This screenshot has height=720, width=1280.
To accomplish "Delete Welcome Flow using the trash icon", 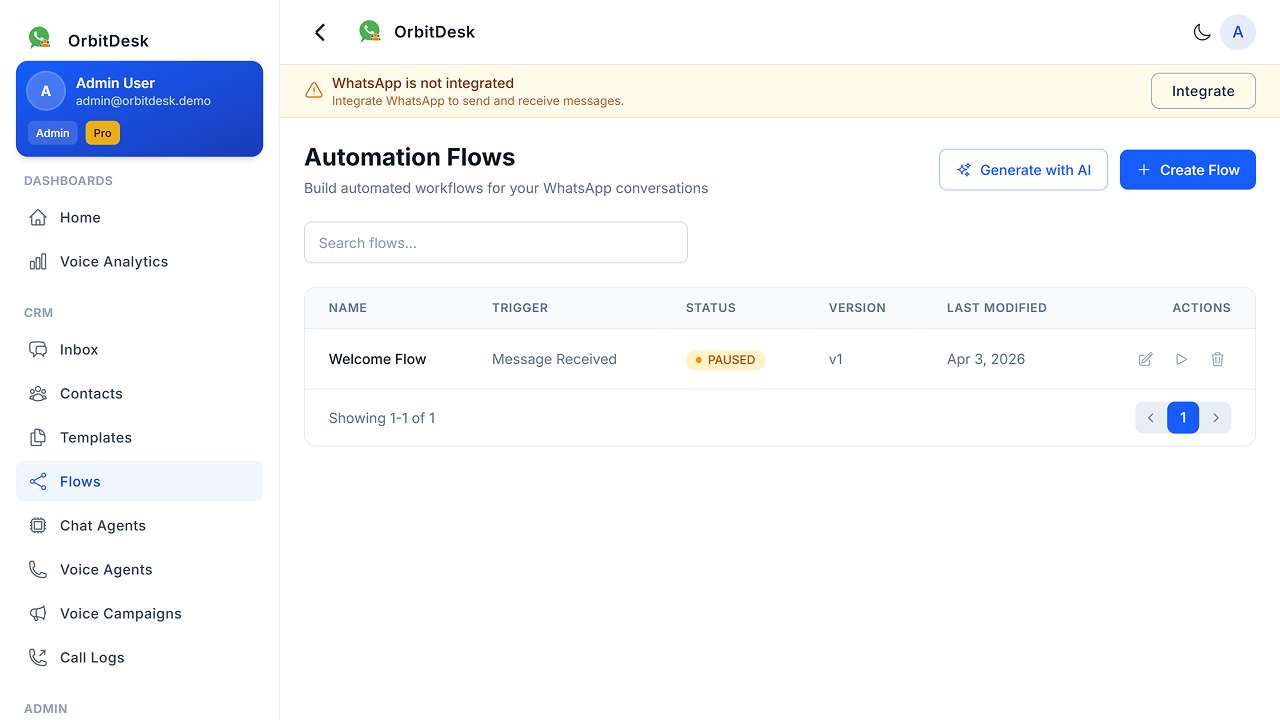I will (x=1217, y=359).
